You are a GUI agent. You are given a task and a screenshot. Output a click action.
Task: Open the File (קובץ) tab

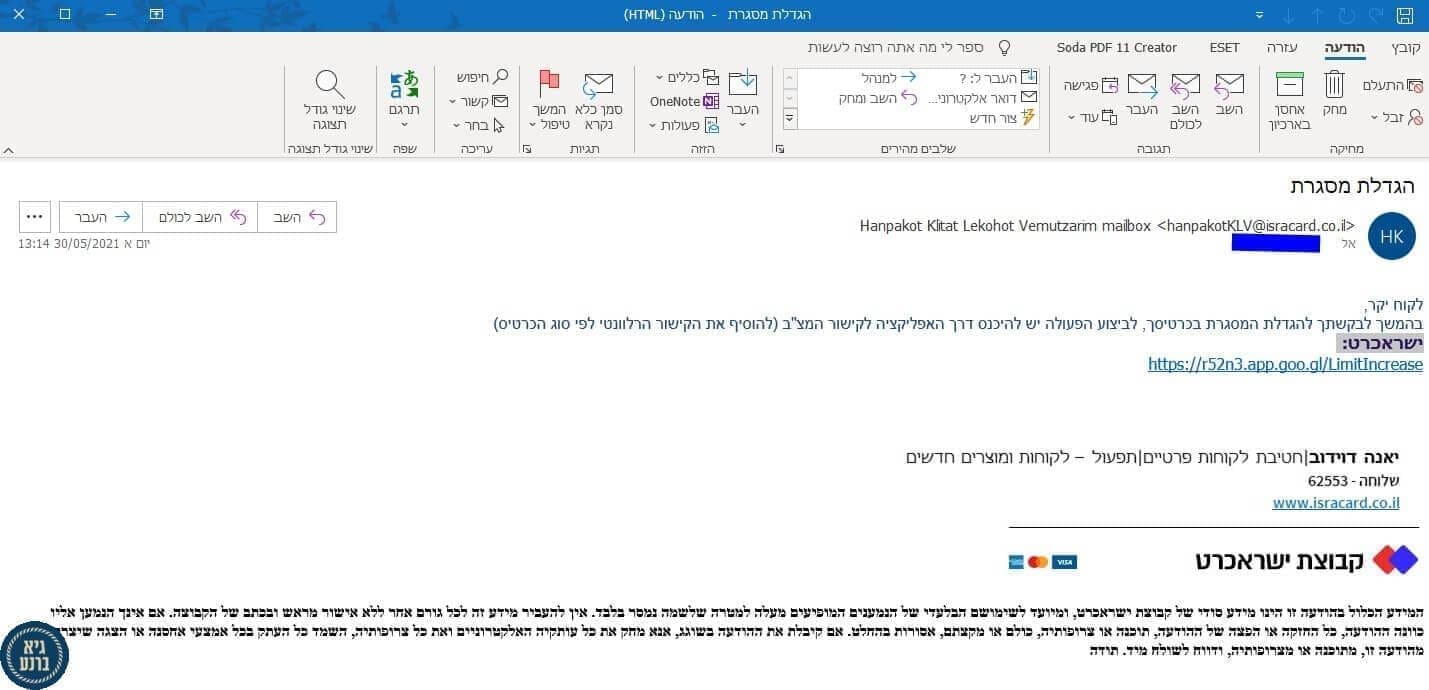pyautogui.click(x=1405, y=47)
